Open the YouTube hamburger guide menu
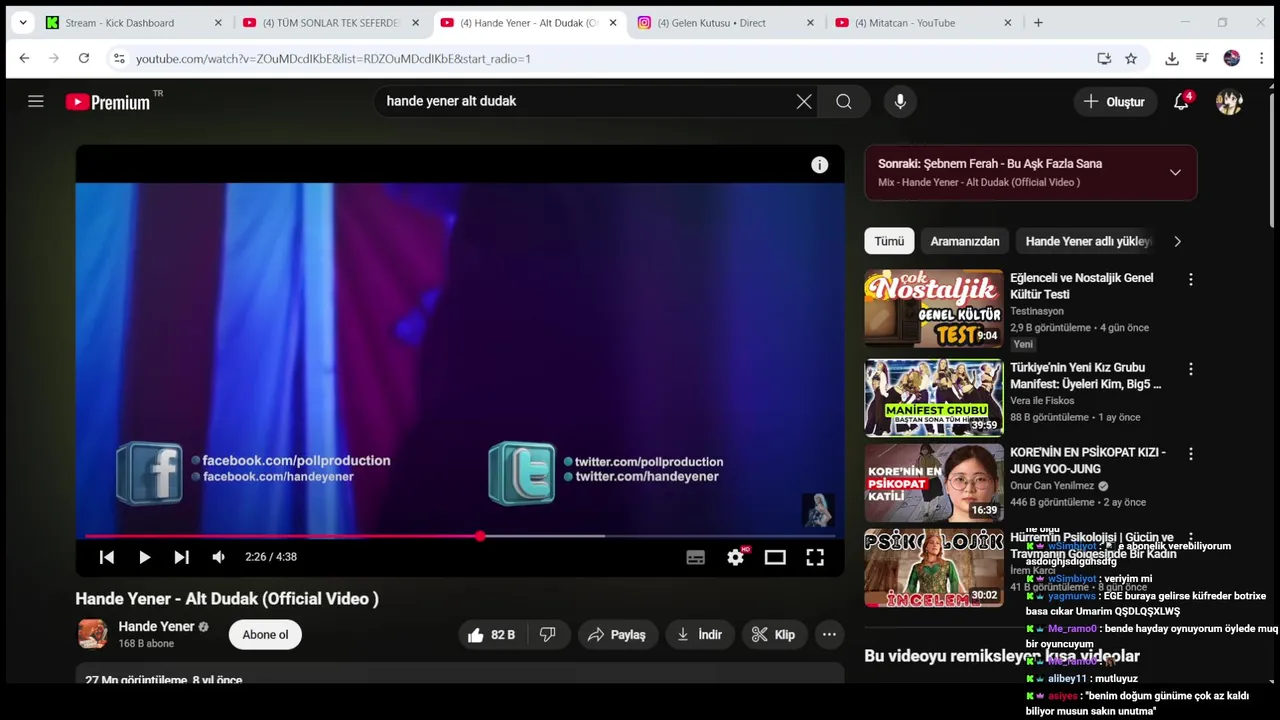Screen dimensions: 1280x720 (36, 101)
